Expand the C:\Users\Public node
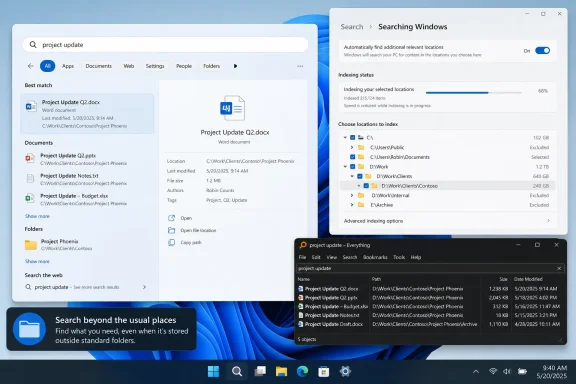This screenshot has height=384, width=576. pyautogui.click(x=352, y=147)
